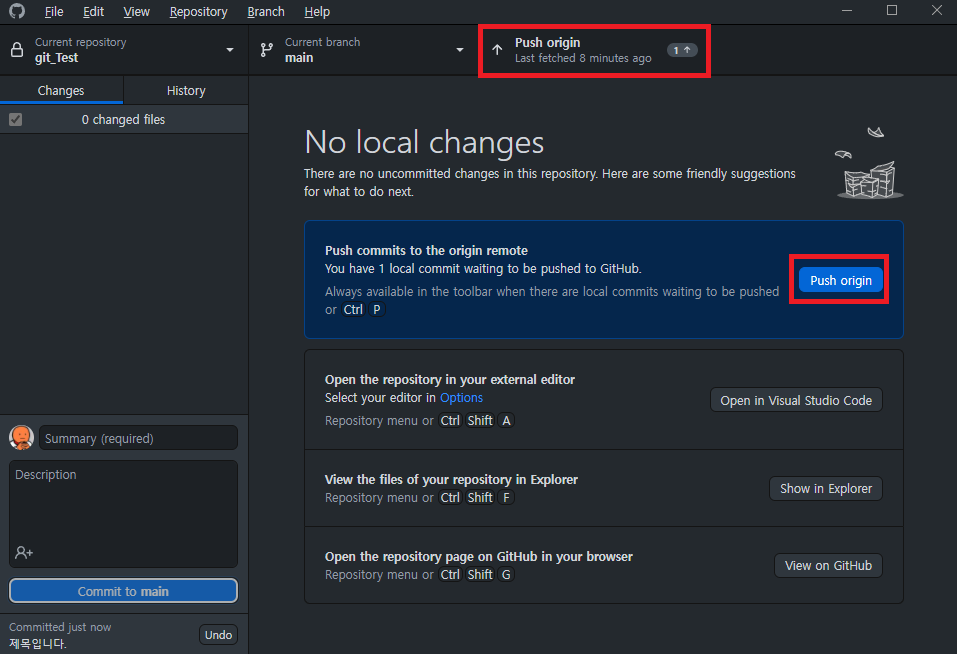Click the git_Test repository name
This screenshot has height=654, width=957.
pos(56,58)
